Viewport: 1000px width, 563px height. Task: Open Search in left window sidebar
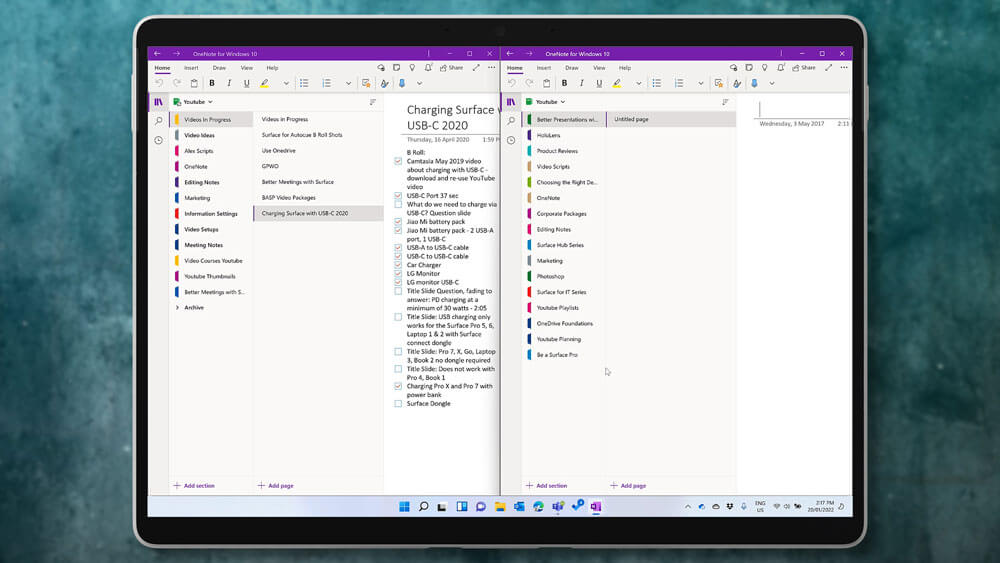159,121
